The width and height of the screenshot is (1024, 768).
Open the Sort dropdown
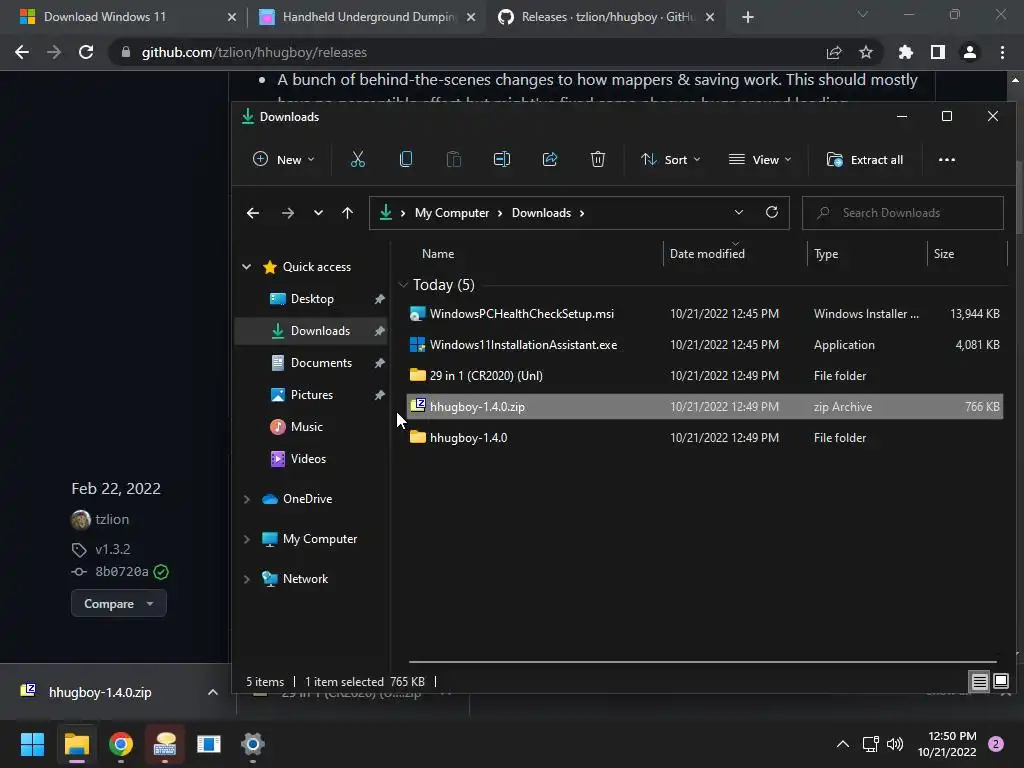(671, 159)
